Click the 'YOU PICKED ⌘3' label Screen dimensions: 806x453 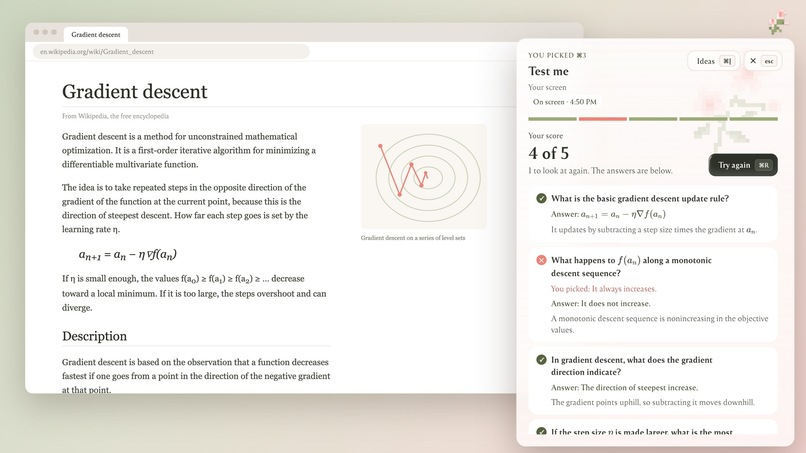pyautogui.click(x=557, y=56)
